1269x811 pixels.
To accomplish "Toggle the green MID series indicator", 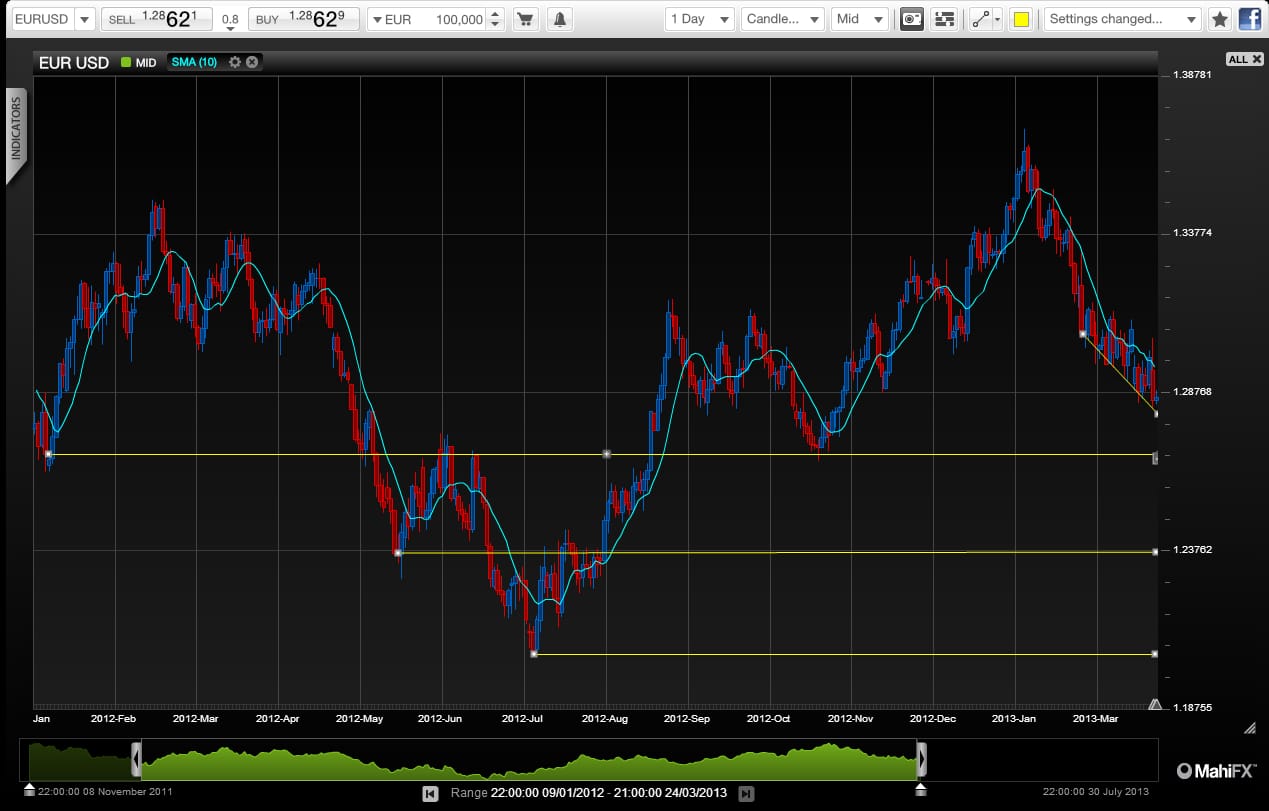I will pyautogui.click(x=126, y=62).
